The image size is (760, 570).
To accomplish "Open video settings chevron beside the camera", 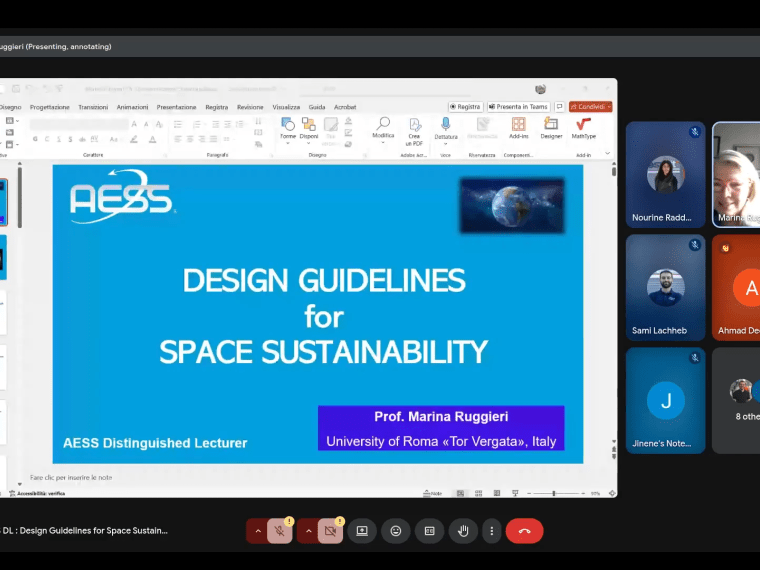I will pyautogui.click(x=309, y=531).
